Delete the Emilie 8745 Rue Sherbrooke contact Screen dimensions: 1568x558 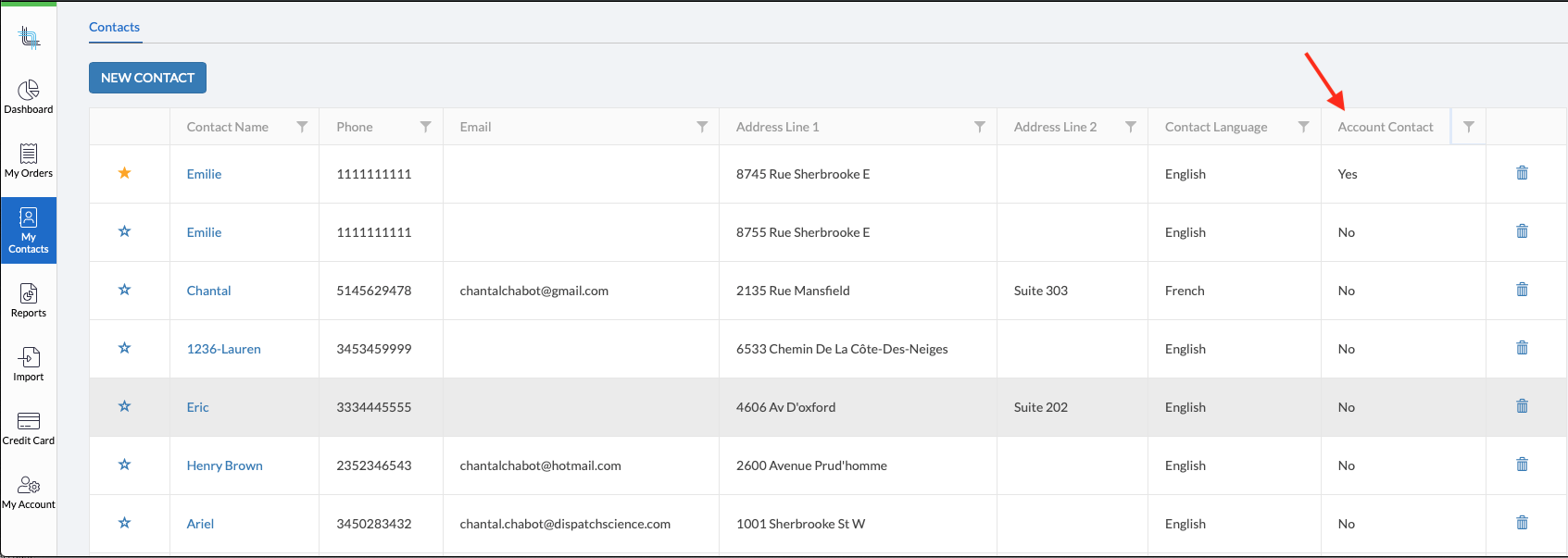1522,173
